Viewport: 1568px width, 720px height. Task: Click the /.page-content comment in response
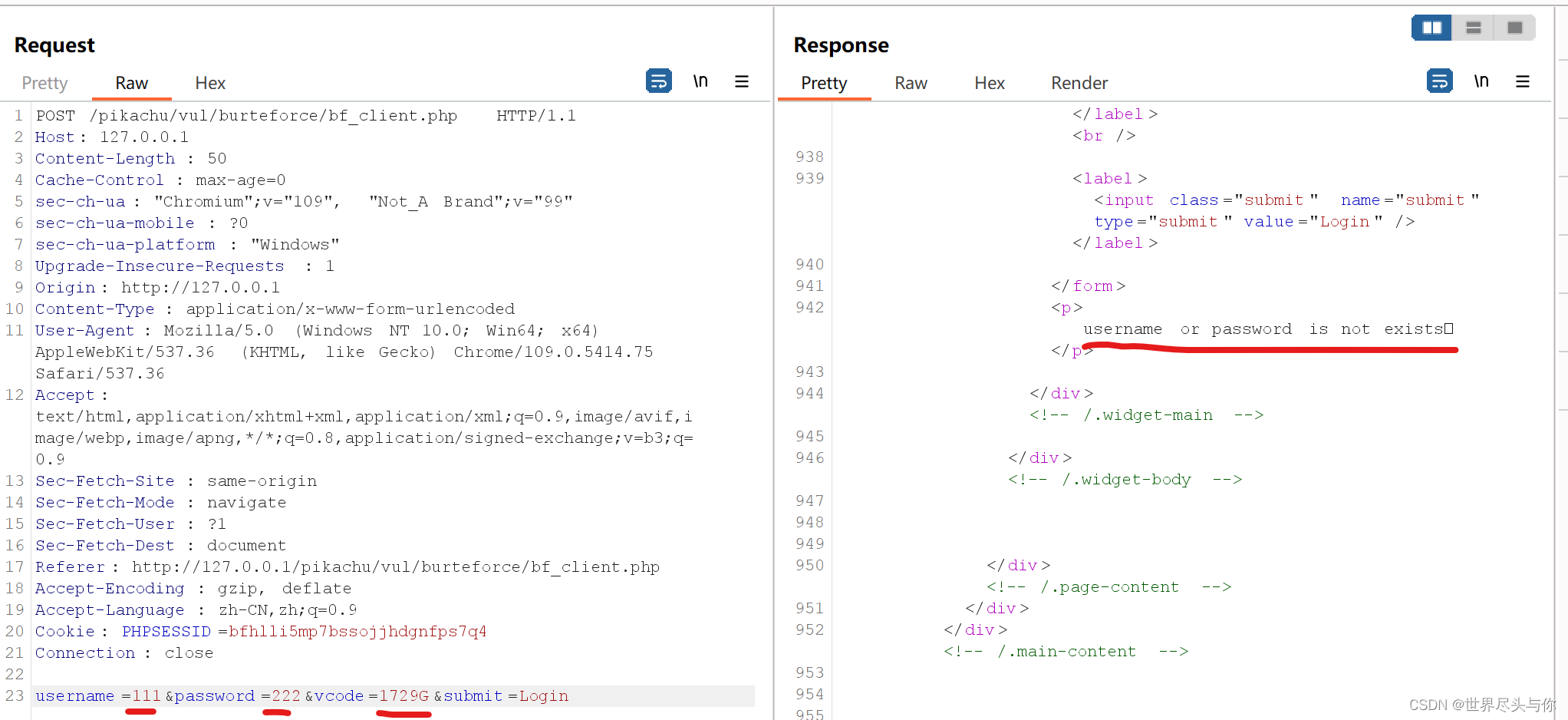[x=1109, y=587]
